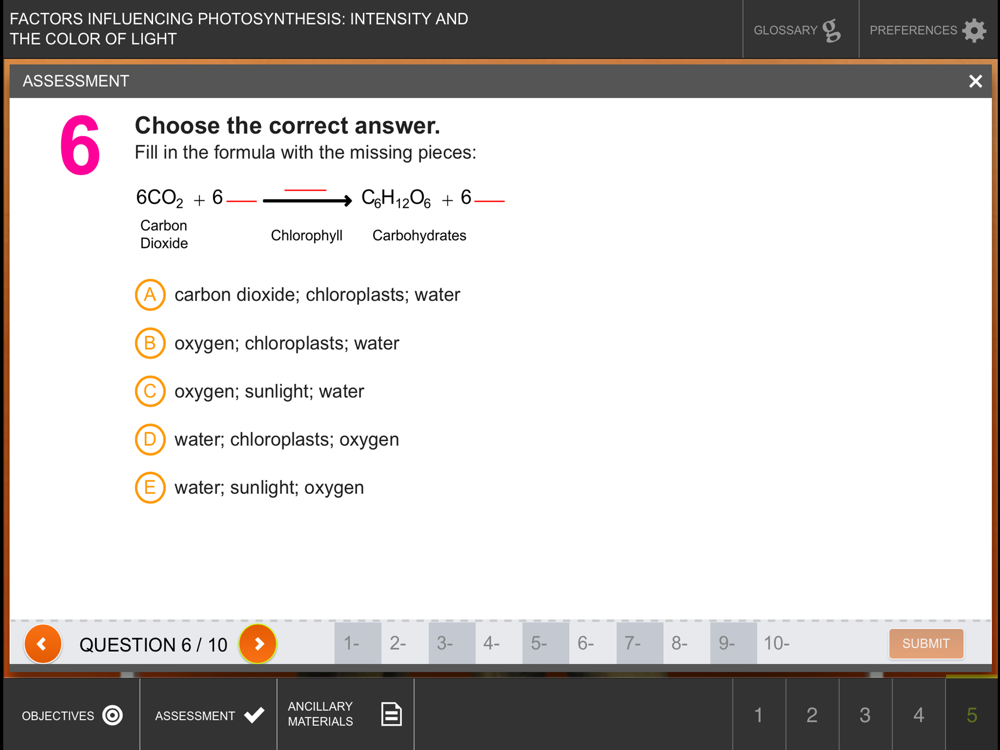Open lesson page 1 in the bottom bar
The width and height of the screenshot is (1000, 750).
pyautogui.click(x=758, y=715)
